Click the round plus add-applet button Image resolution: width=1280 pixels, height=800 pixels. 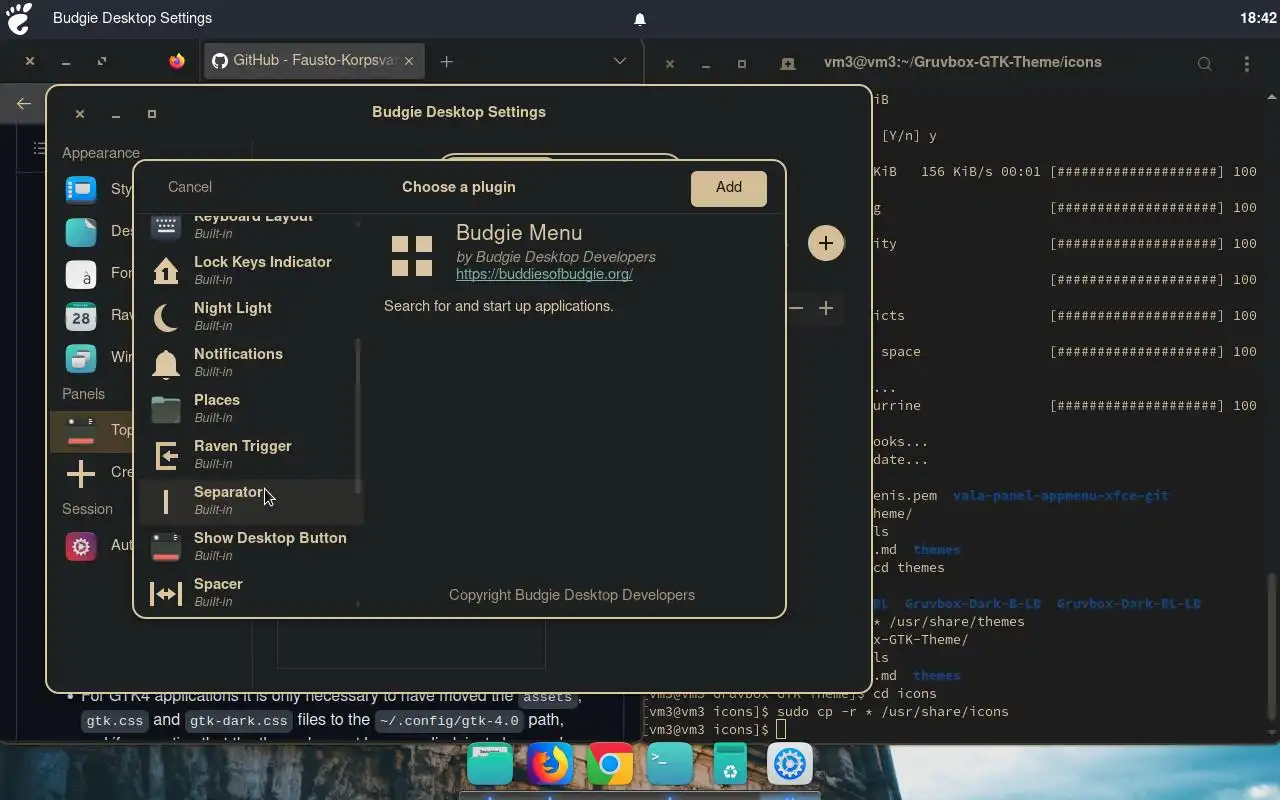click(825, 243)
